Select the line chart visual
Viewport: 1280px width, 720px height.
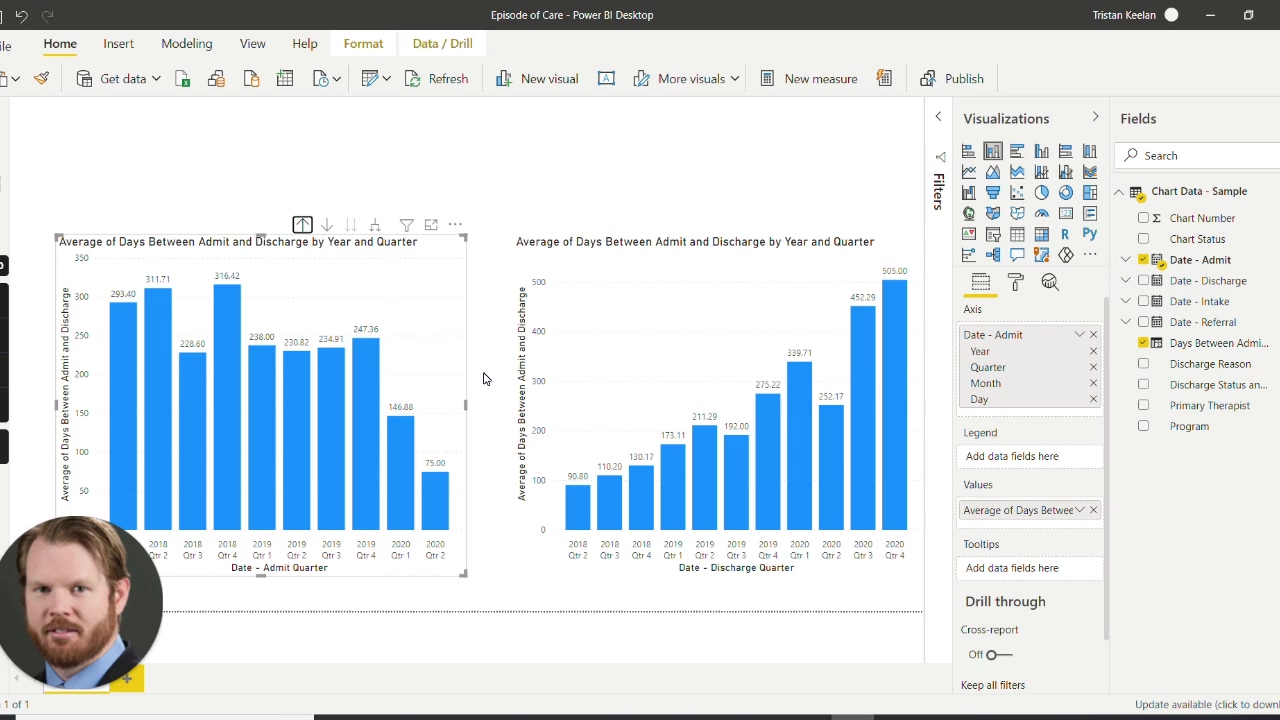(968, 171)
